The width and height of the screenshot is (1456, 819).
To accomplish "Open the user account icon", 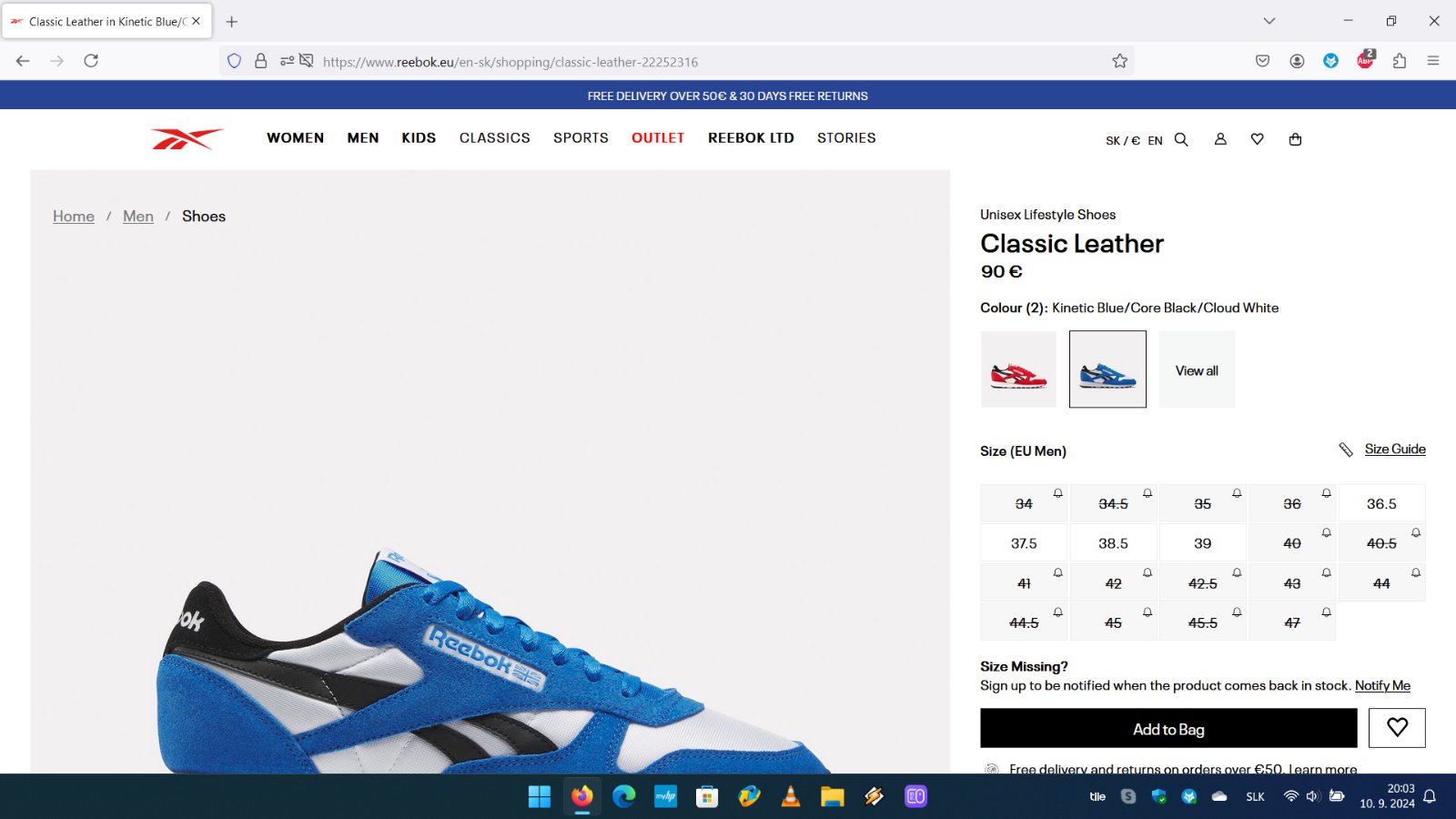I will click(1220, 139).
